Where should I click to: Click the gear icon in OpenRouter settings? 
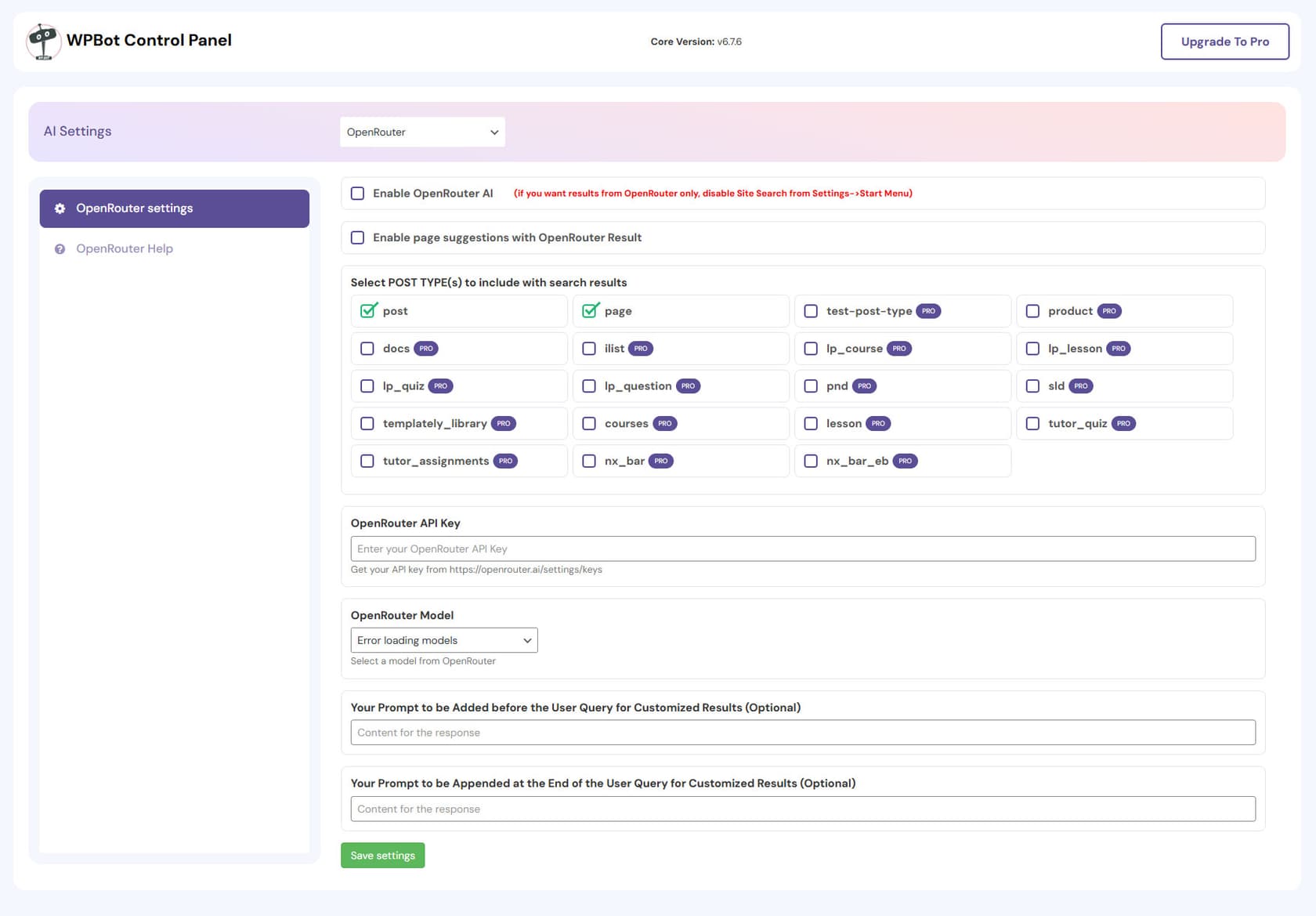(x=60, y=208)
